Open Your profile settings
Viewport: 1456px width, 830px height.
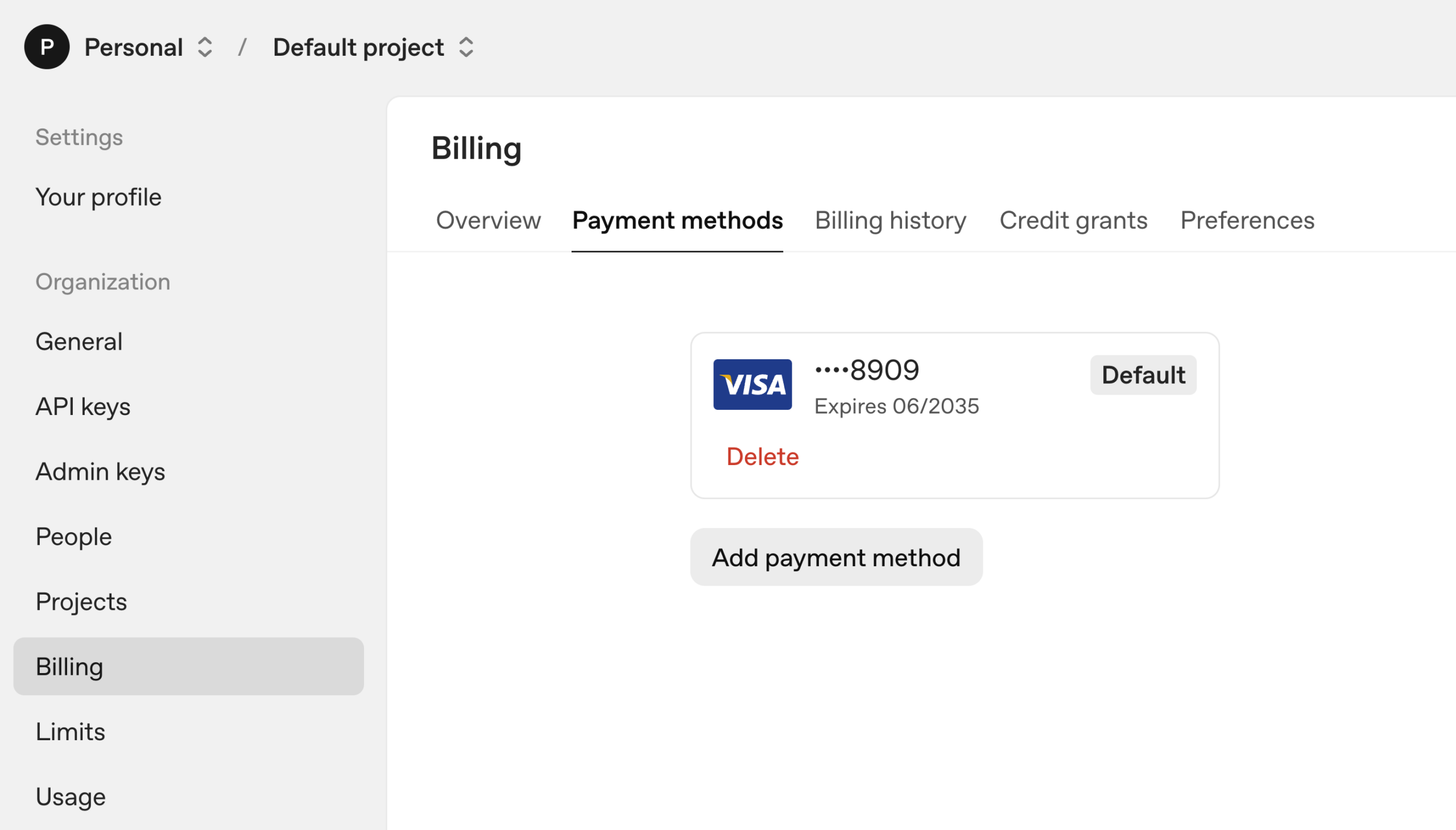pyautogui.click(x=98, y=197)
